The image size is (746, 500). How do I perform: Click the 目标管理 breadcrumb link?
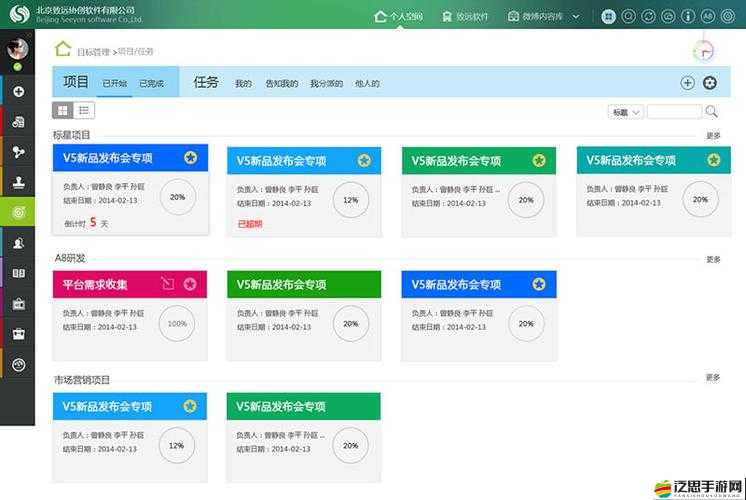tap(93, 52)
